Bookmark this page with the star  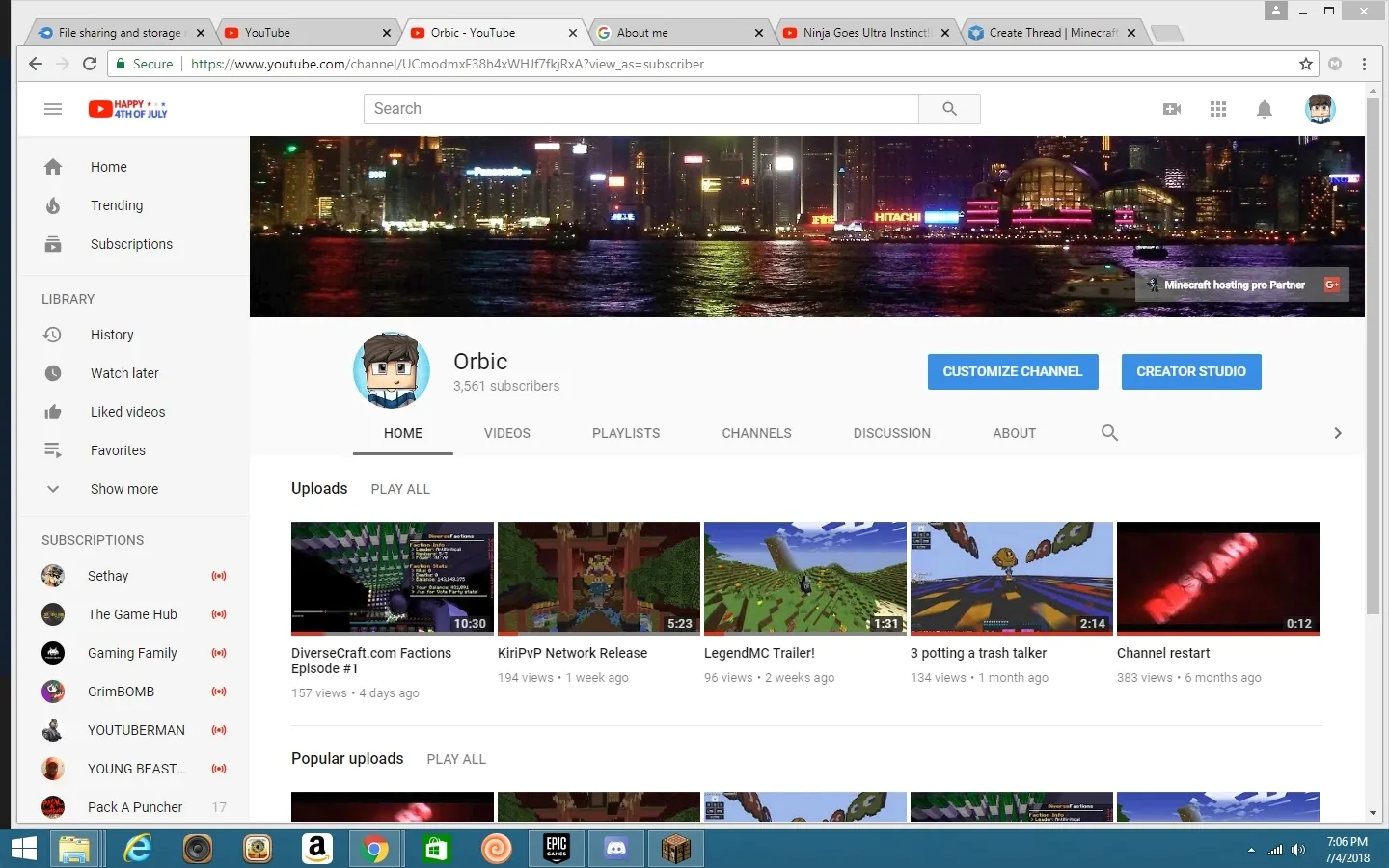point(1306,64)
